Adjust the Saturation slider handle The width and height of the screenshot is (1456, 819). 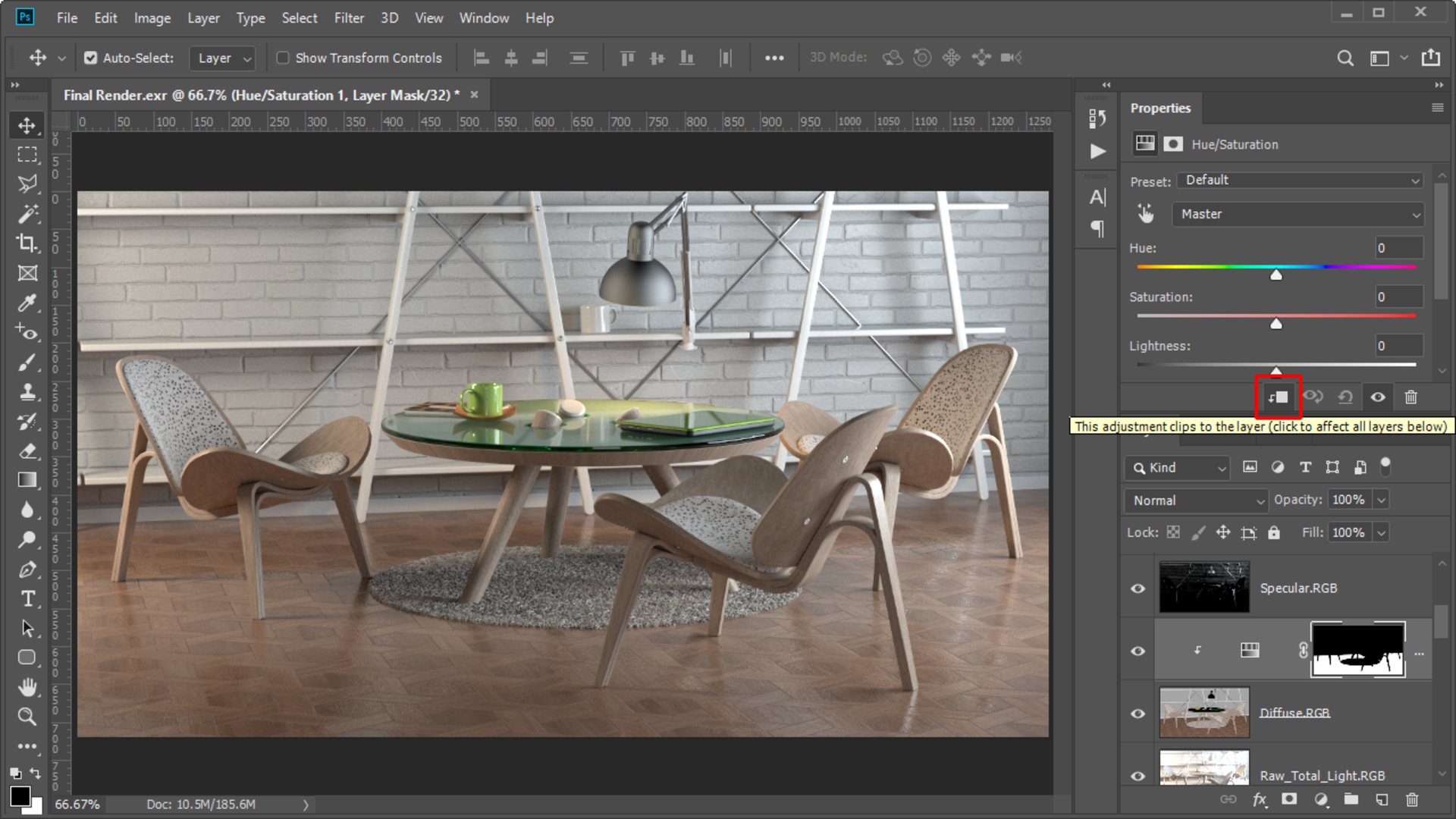point(1276,324)
